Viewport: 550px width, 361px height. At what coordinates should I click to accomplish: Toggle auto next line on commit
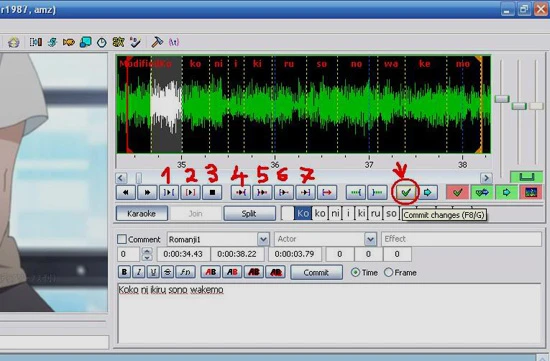482,192
